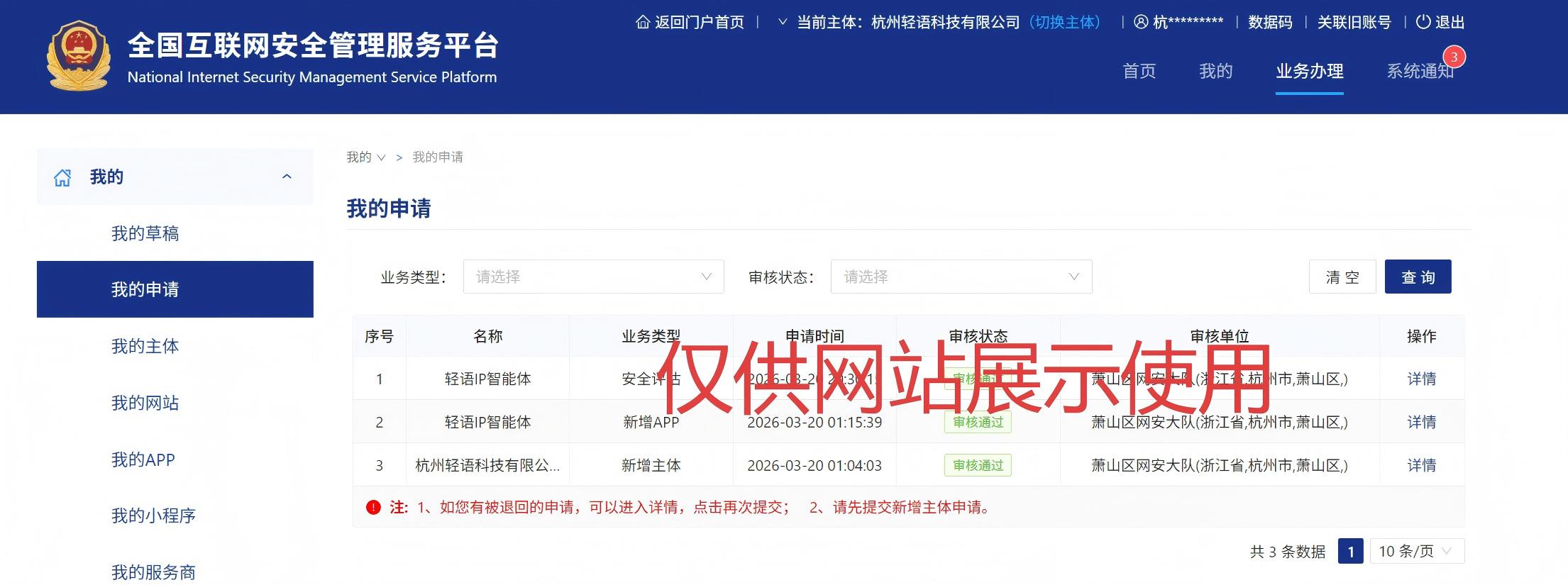Select 我的申请 in the sidebar
The width and height of the screenshot is (1568, 585).
(x=175, y=289)
